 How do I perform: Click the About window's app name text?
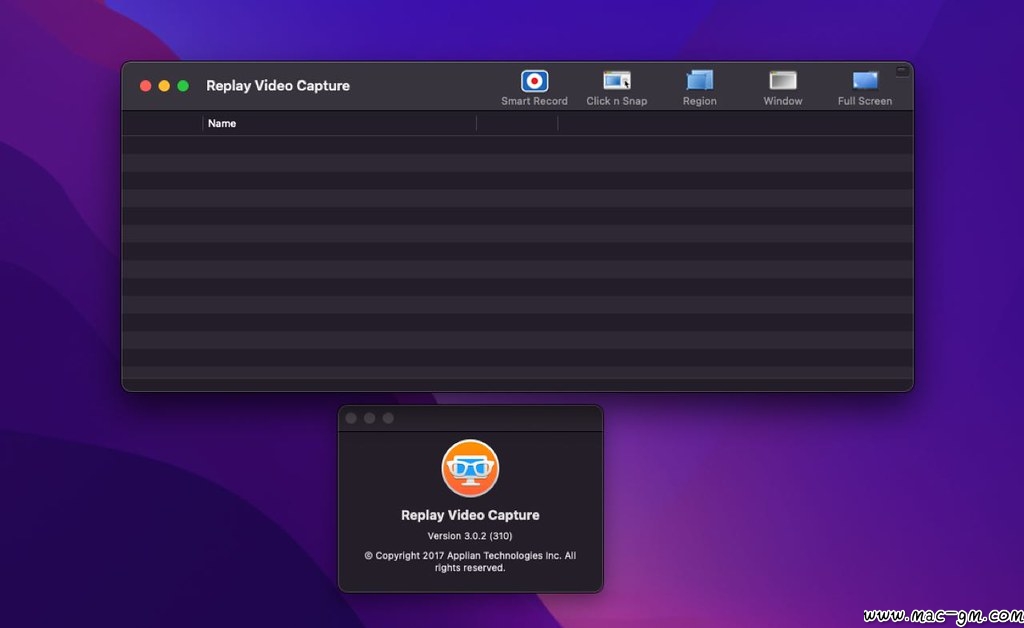(470, 515)
